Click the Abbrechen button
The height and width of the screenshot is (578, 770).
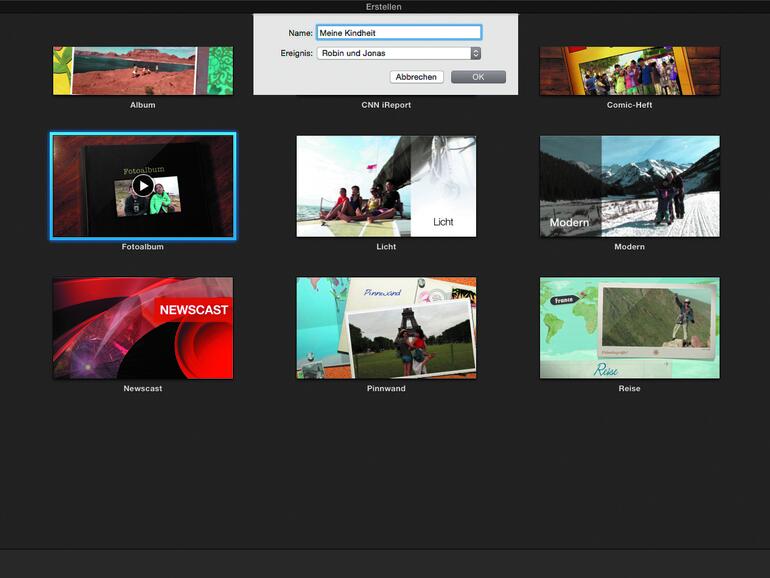click(416, 77)
